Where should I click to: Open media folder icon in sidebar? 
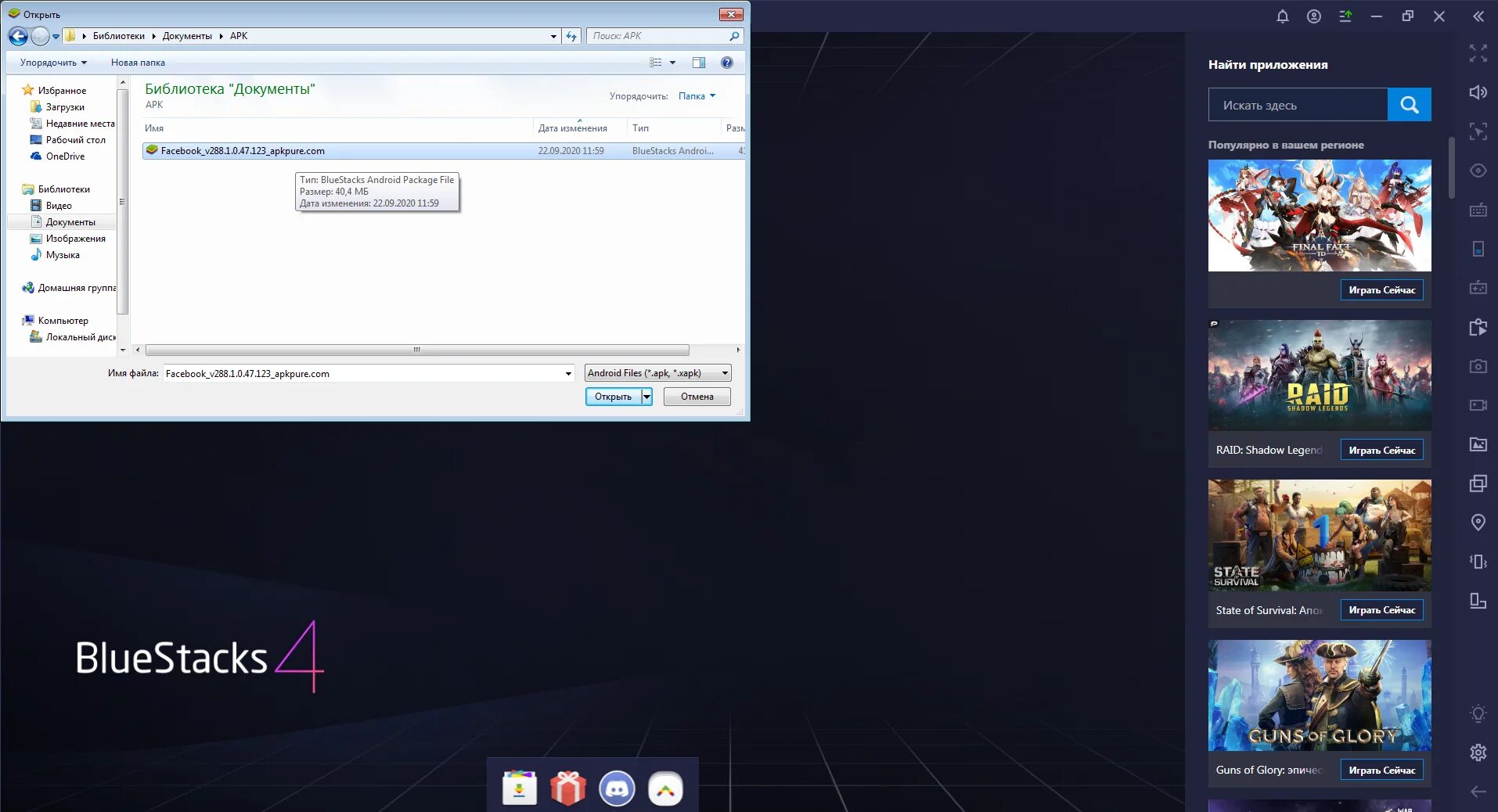pos(1478,444)
